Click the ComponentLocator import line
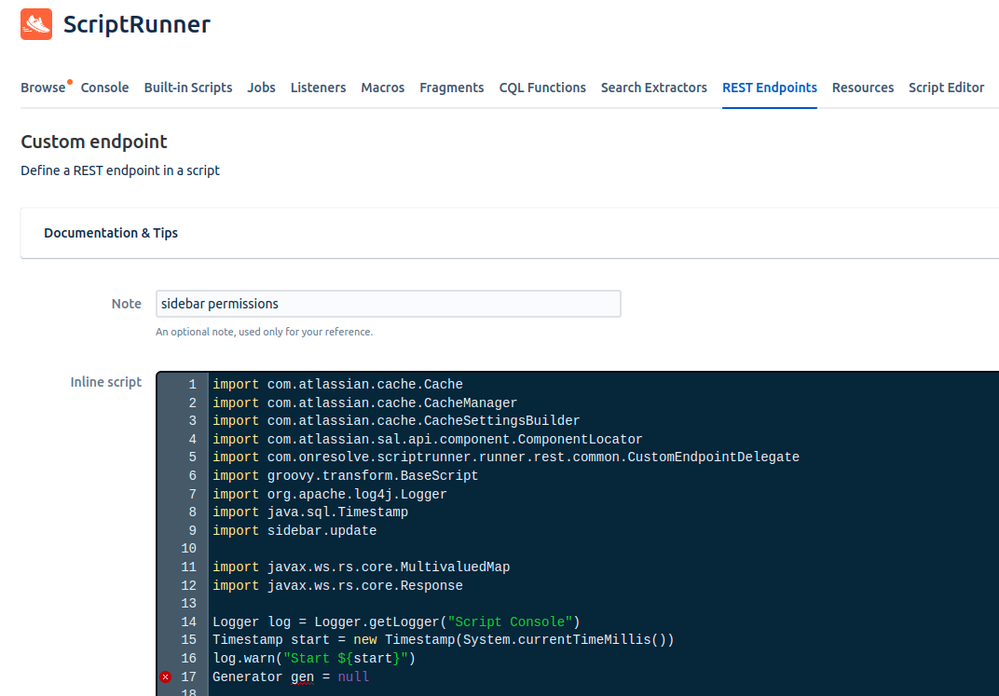Viewport: 999px width, 696px height. coord(428,439)
